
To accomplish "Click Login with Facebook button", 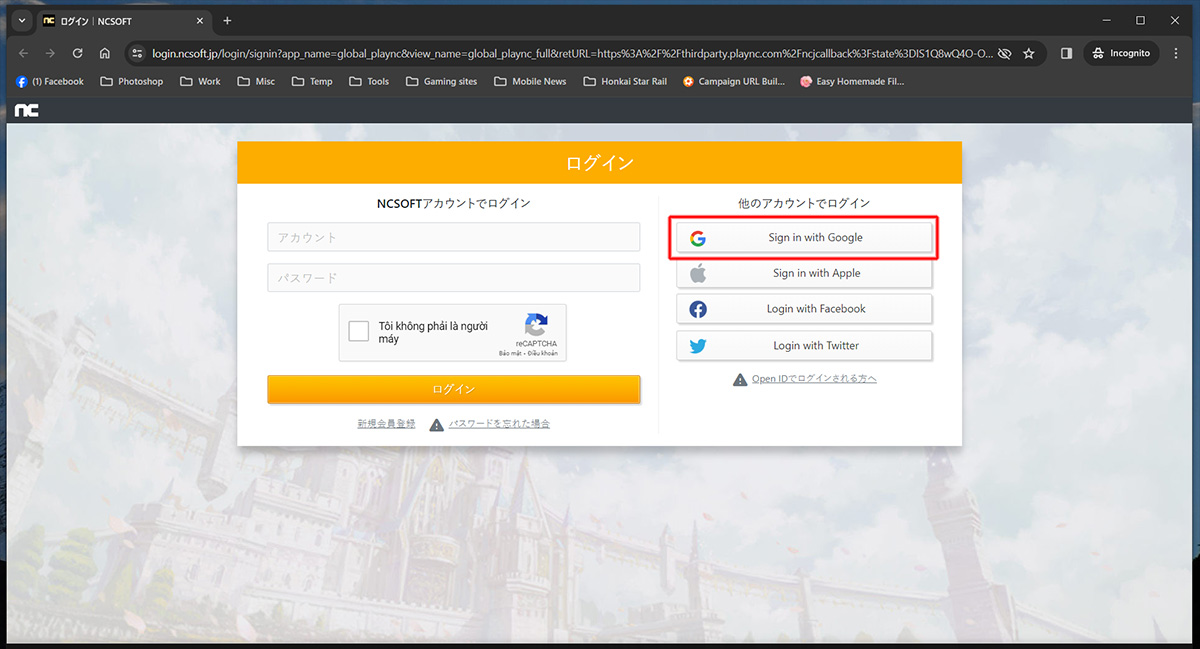I will 804,309.
